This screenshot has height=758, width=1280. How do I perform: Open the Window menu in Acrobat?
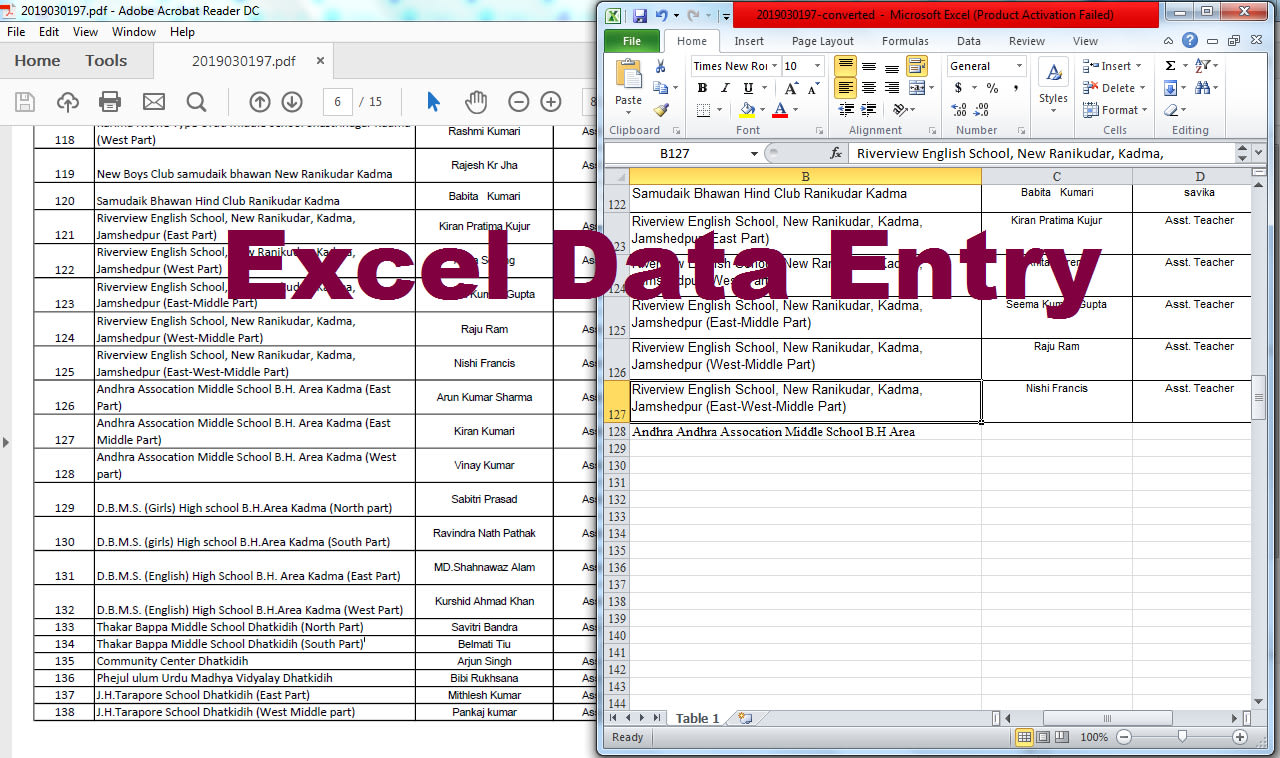click(x=133, y=32)
